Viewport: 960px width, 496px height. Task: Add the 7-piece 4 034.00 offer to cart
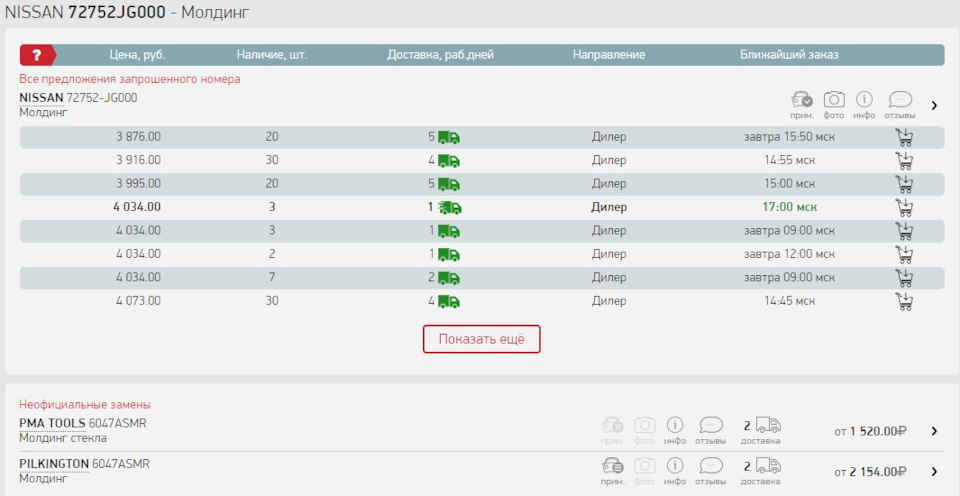tap(904, 278)
